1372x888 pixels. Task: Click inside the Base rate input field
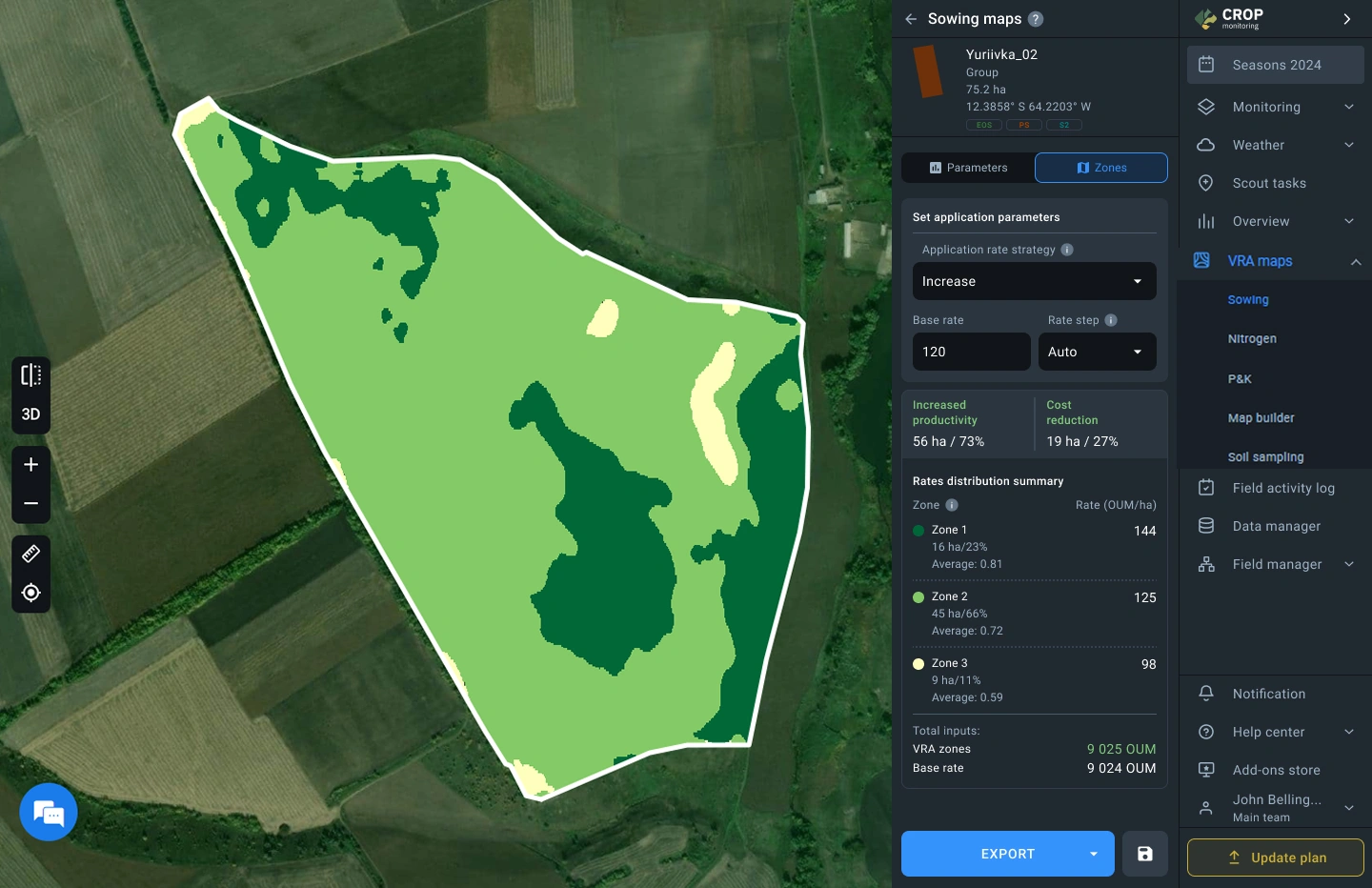pos(971,352)
